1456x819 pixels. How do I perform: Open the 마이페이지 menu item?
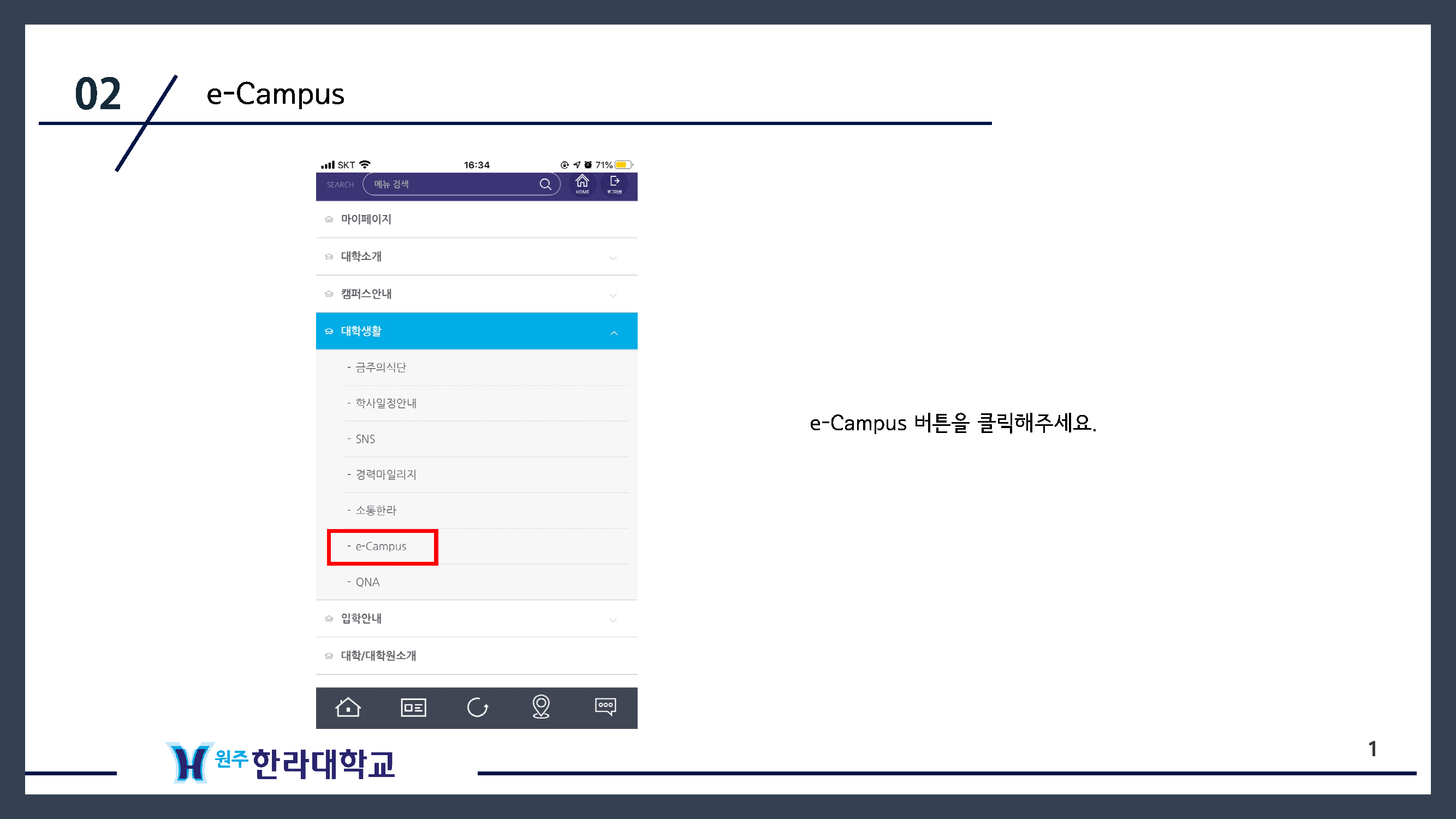click(366, 219)
